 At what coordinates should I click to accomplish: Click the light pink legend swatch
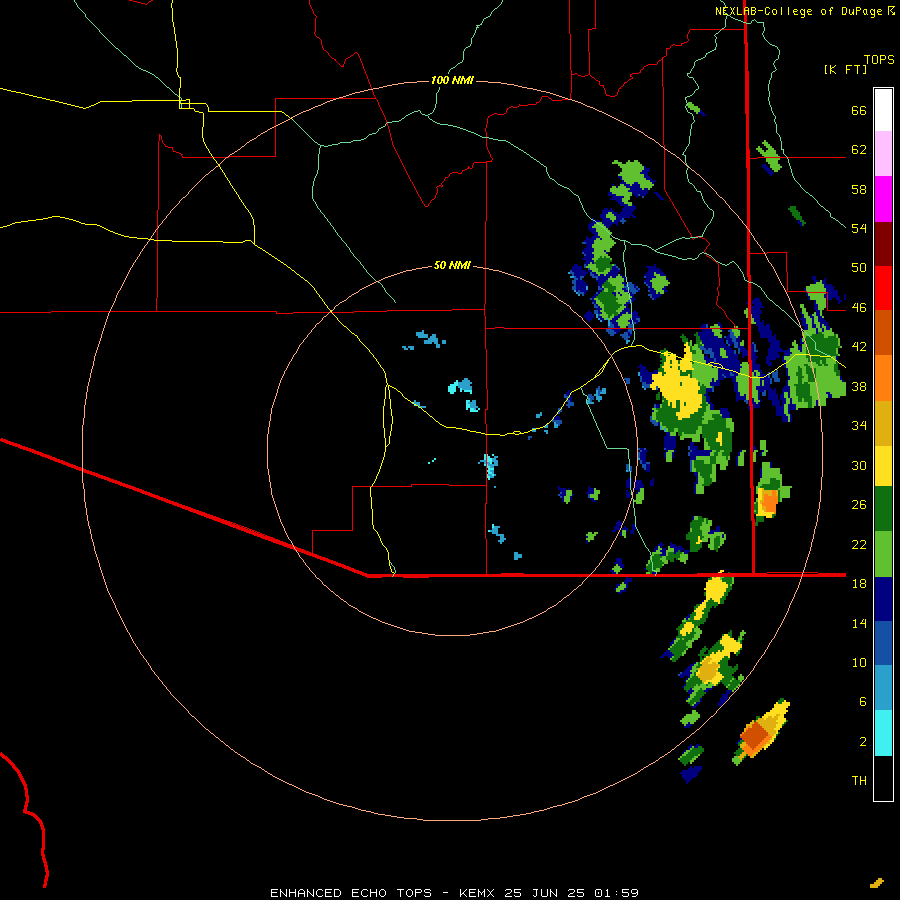tap(883, 153)
